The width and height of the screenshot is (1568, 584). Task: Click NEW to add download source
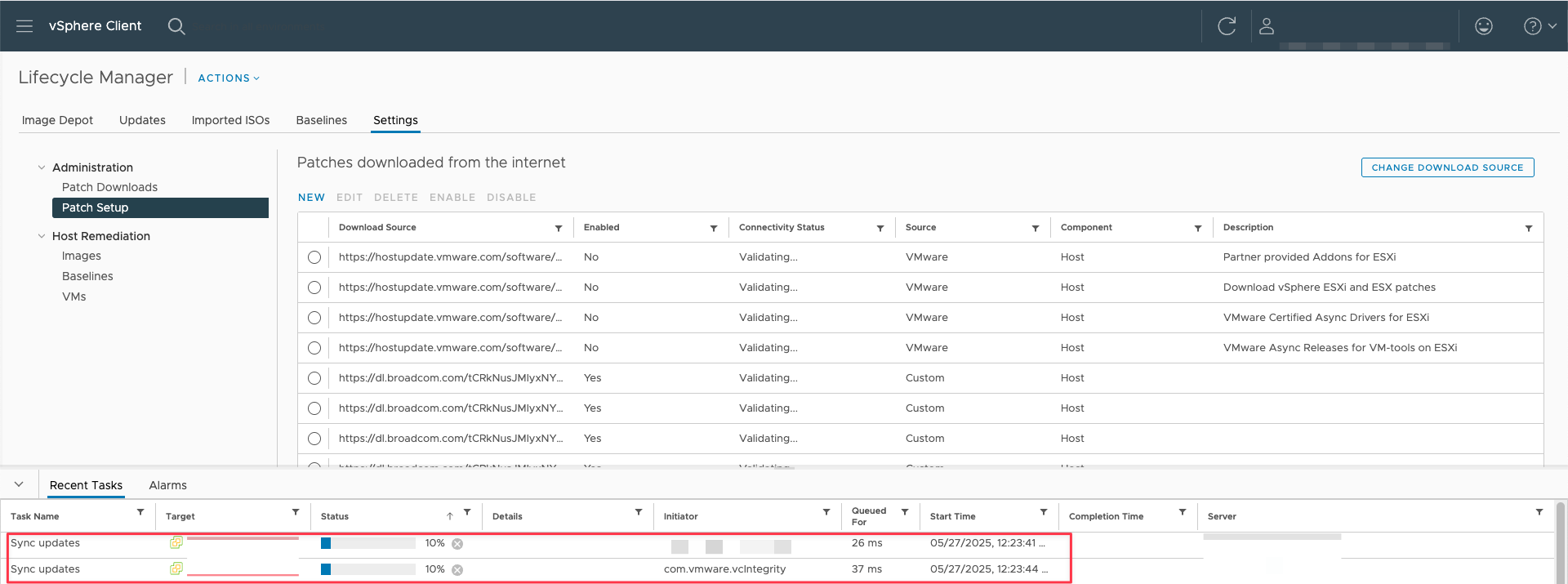pos(311,198)
